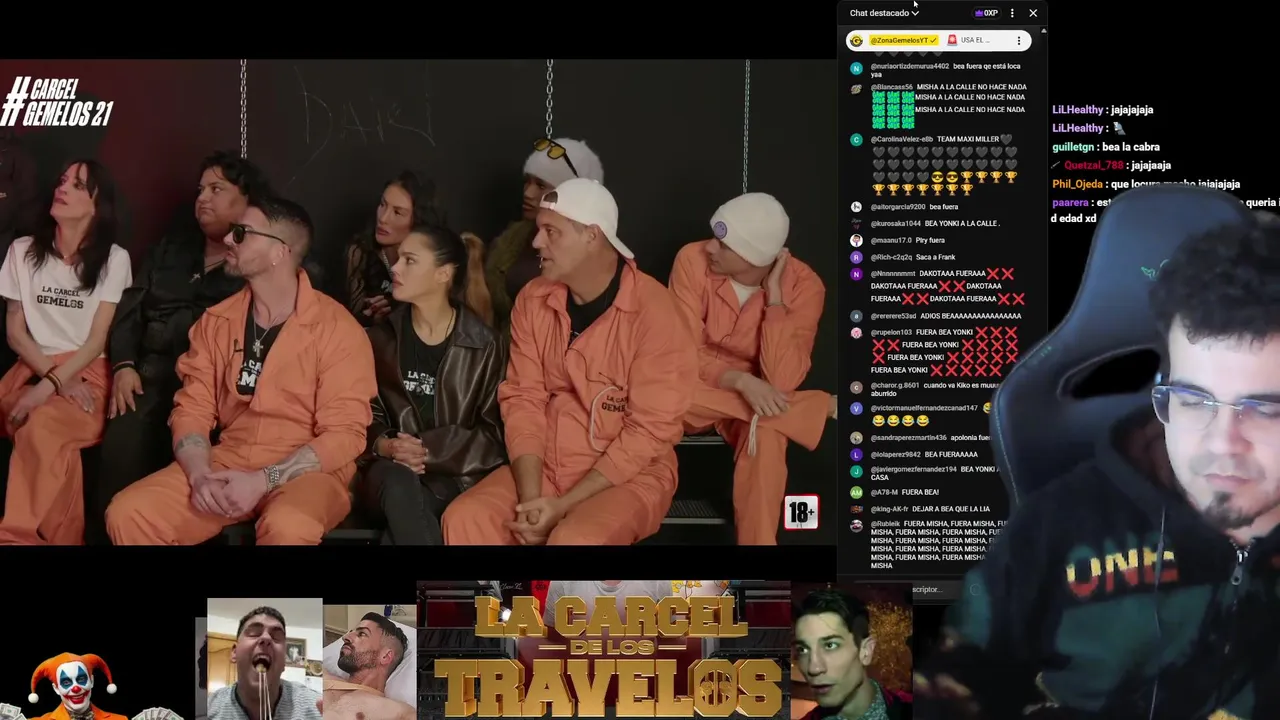Click avatar of @maanu17.0
This screenshot has width=1280, height=720.
point(856,241)
